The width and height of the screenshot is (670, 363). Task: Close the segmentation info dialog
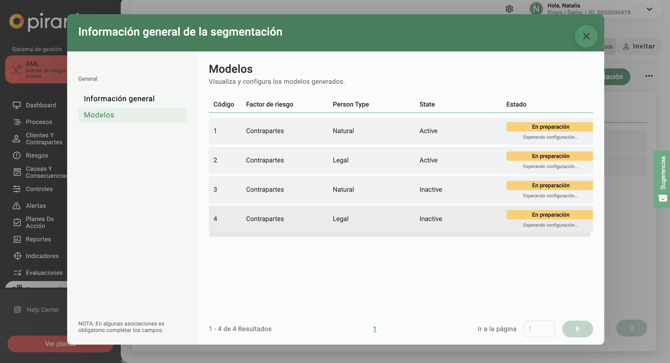[586, 36]
